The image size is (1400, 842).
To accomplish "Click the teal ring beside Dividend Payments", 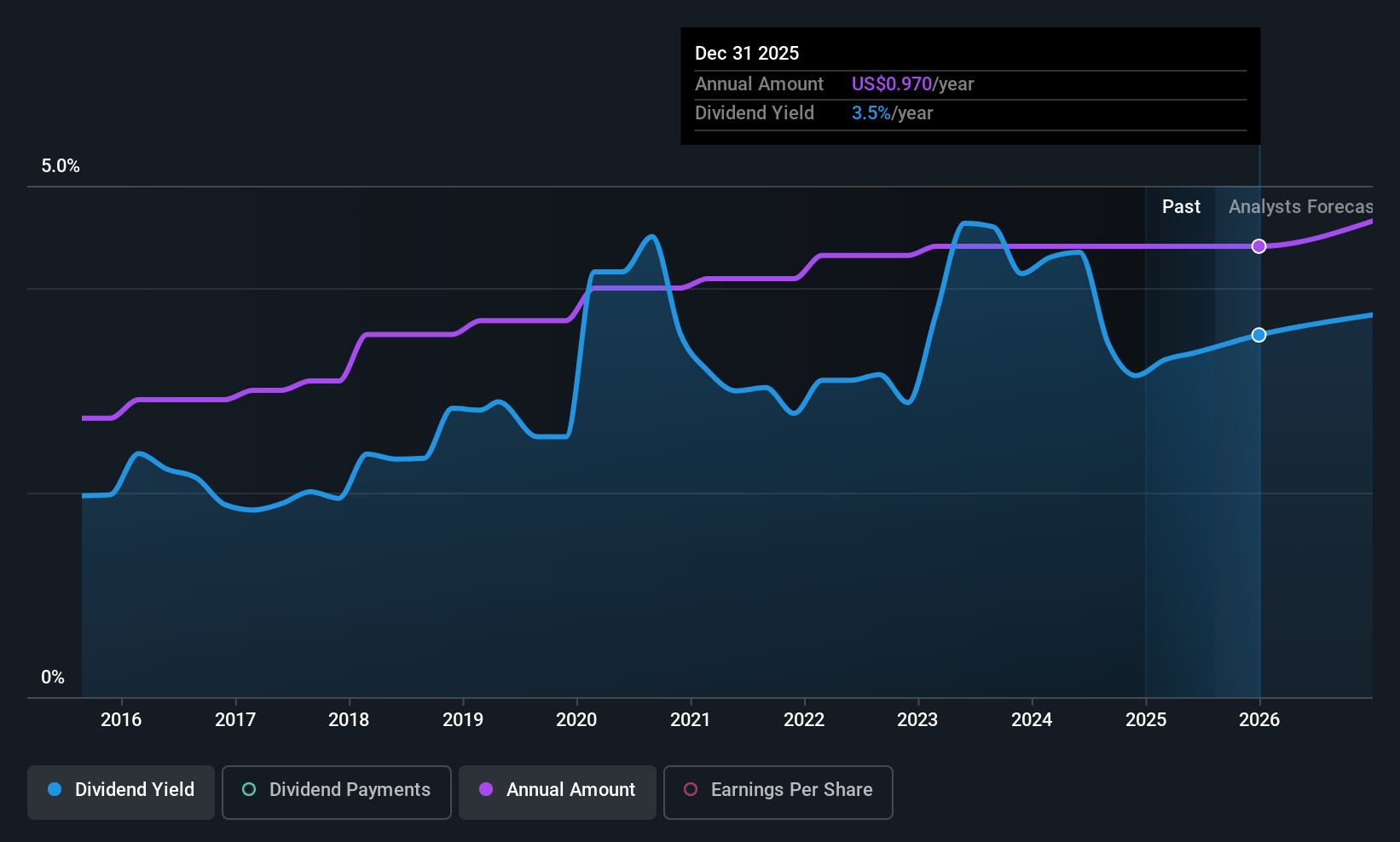I will click(249, 790).
